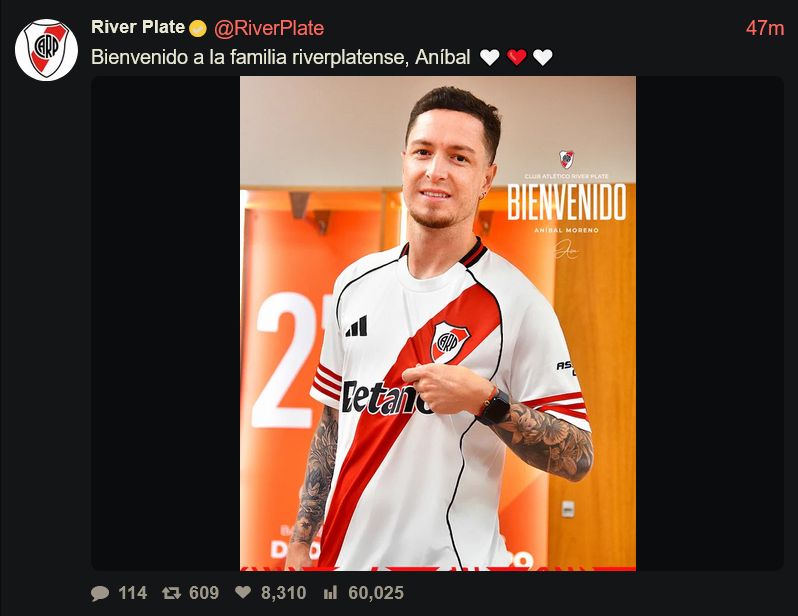The height and width of the screenshot is (616, 798).
Task: Click the red heart emoji in tweet
Action: (517, 57)
